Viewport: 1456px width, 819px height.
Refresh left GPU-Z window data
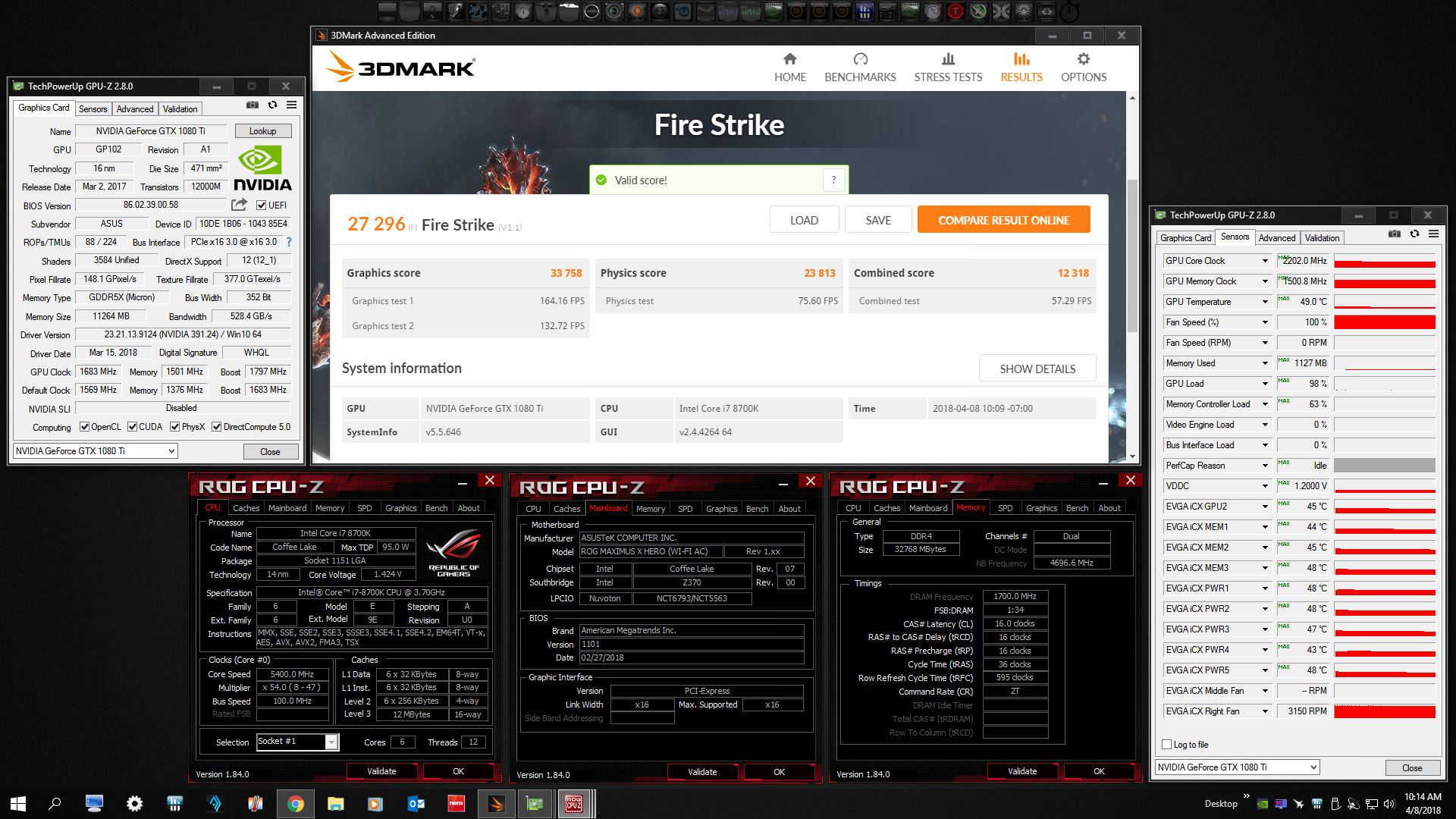272,105
